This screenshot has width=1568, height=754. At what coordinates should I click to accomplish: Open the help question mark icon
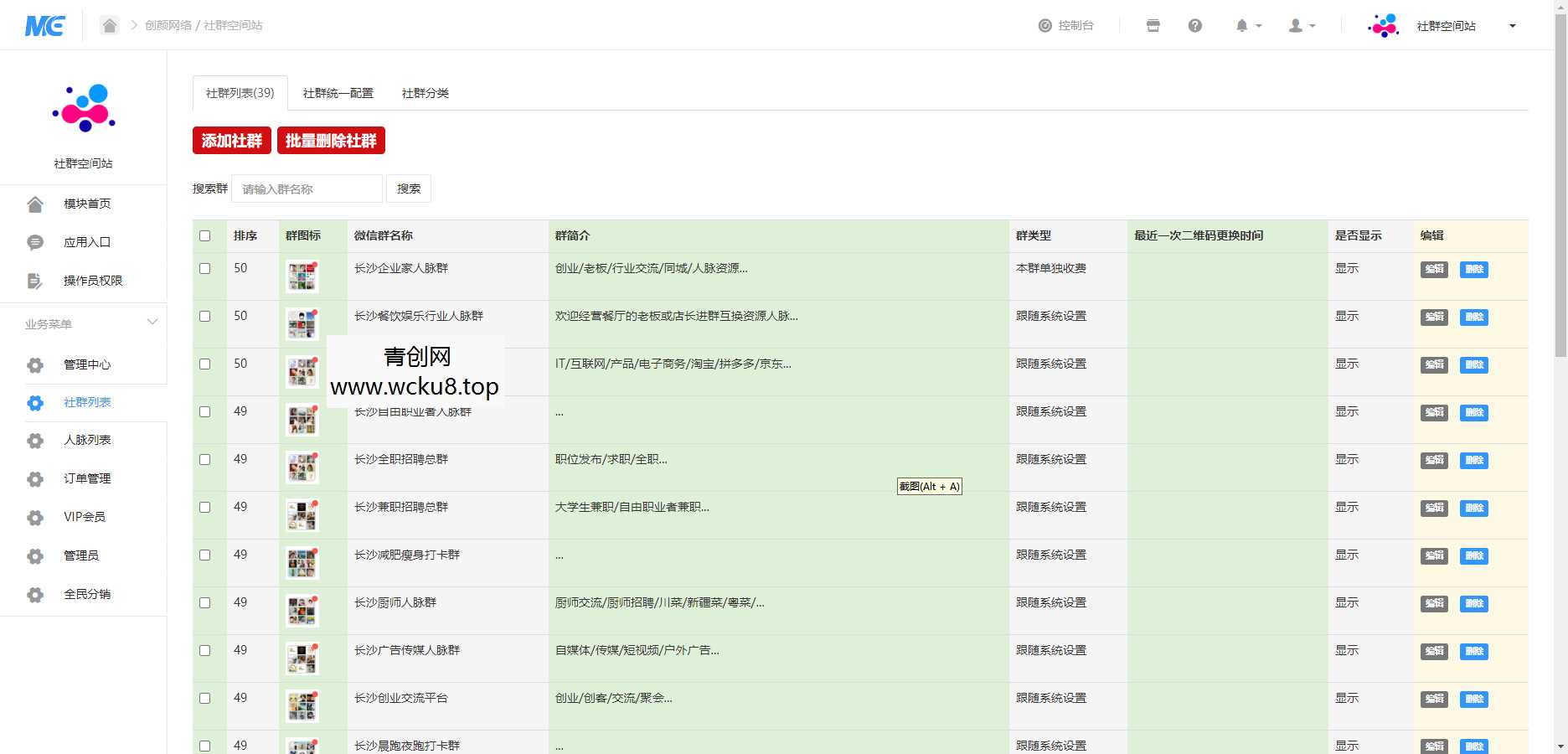coord(1195,25)
